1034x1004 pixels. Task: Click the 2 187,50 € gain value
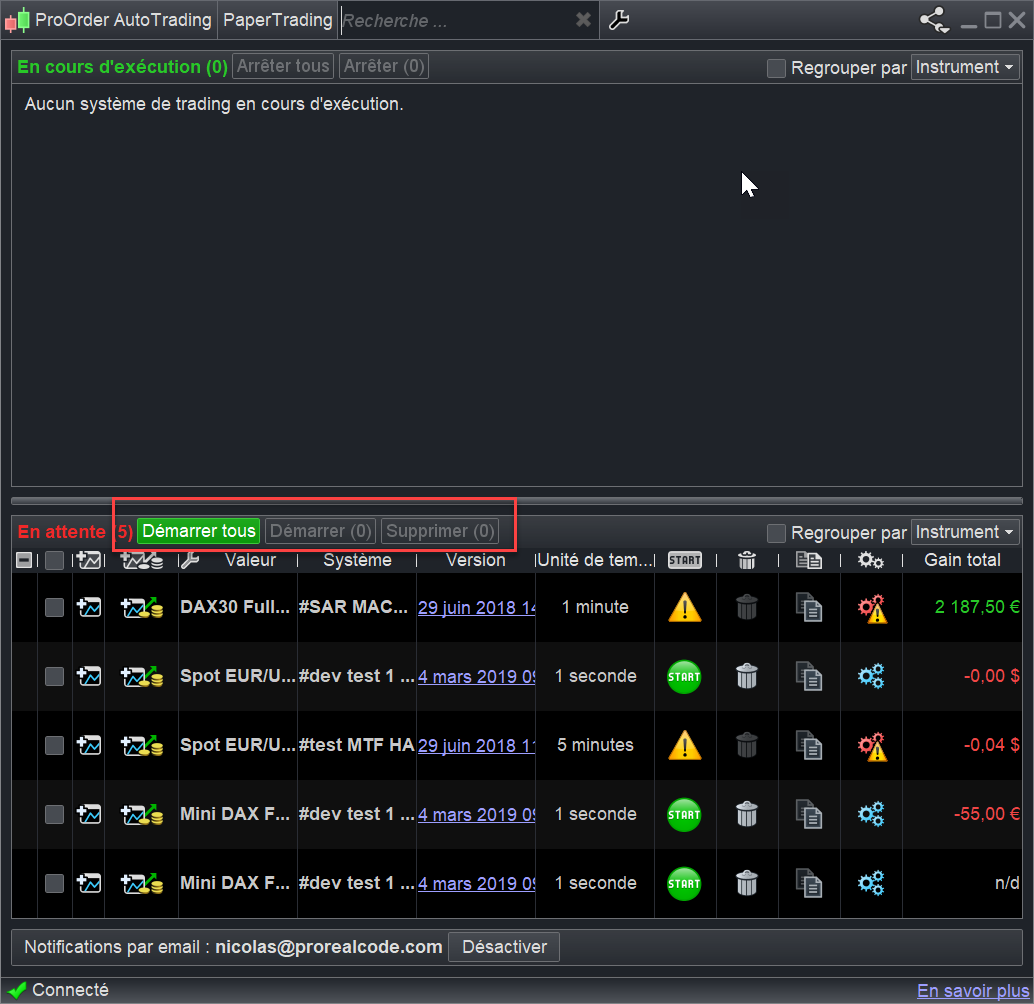pos(977,607)
